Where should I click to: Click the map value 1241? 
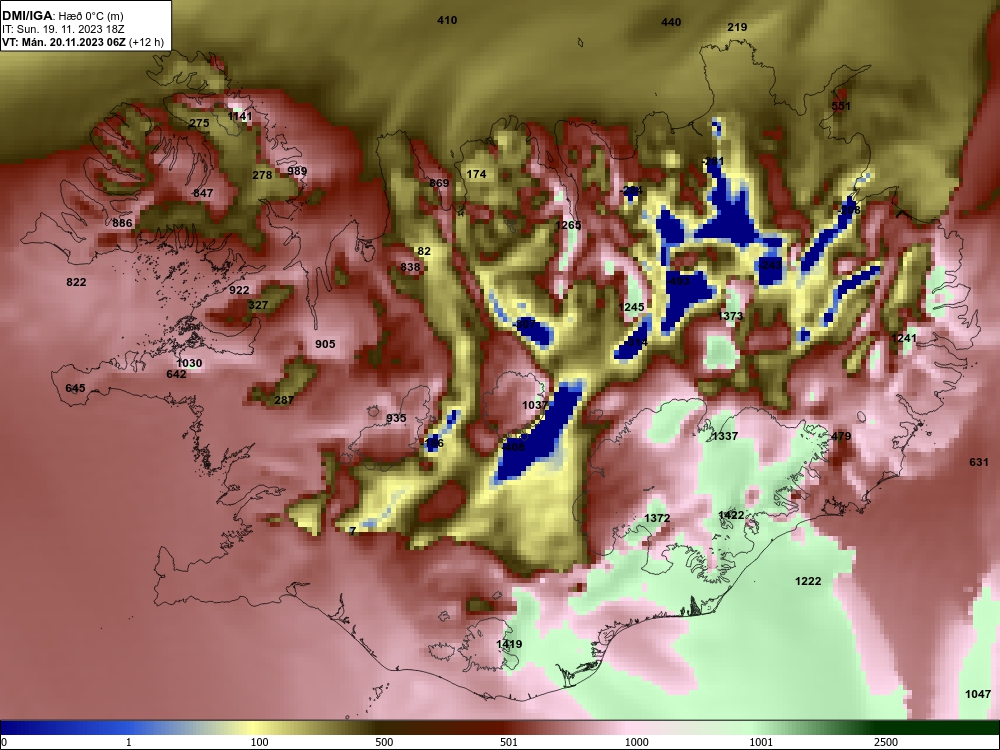click(904, 338)
